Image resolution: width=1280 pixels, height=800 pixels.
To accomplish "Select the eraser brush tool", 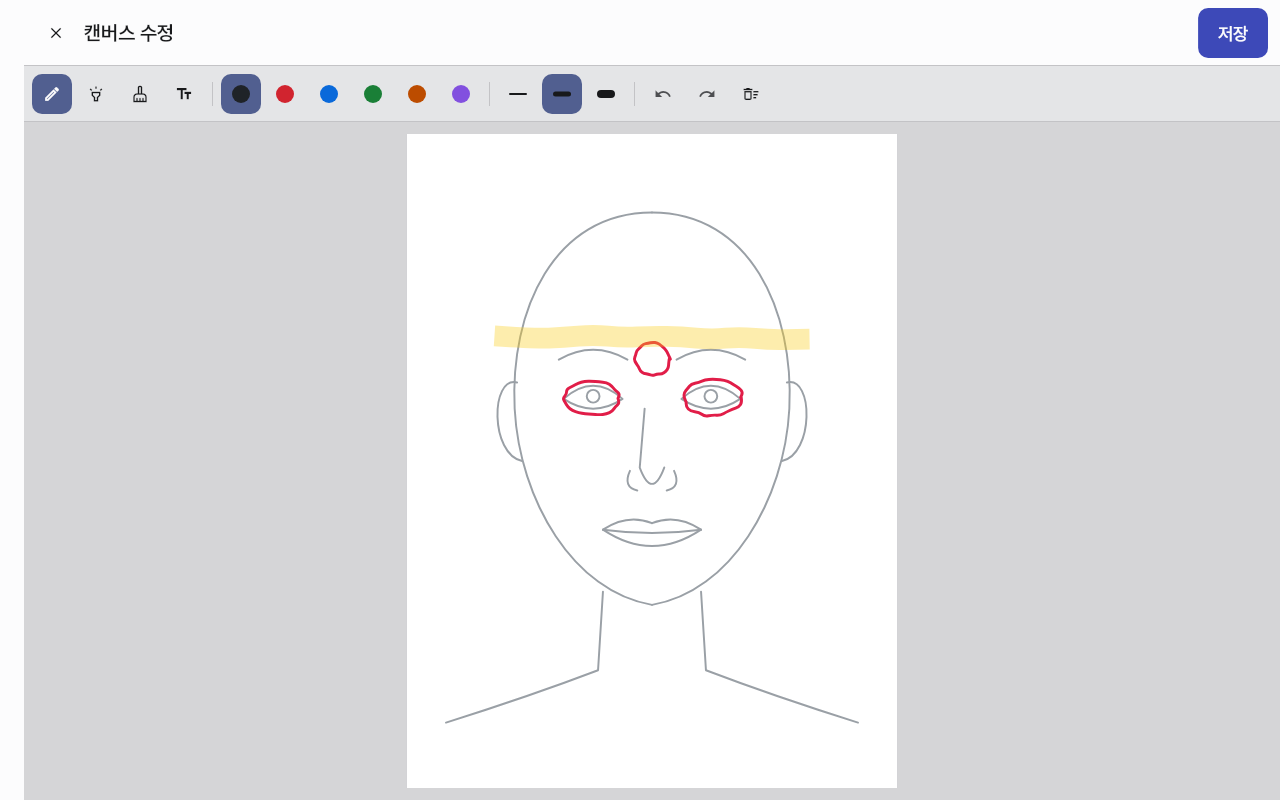I will pyautogui.click(x=140, y=94).
